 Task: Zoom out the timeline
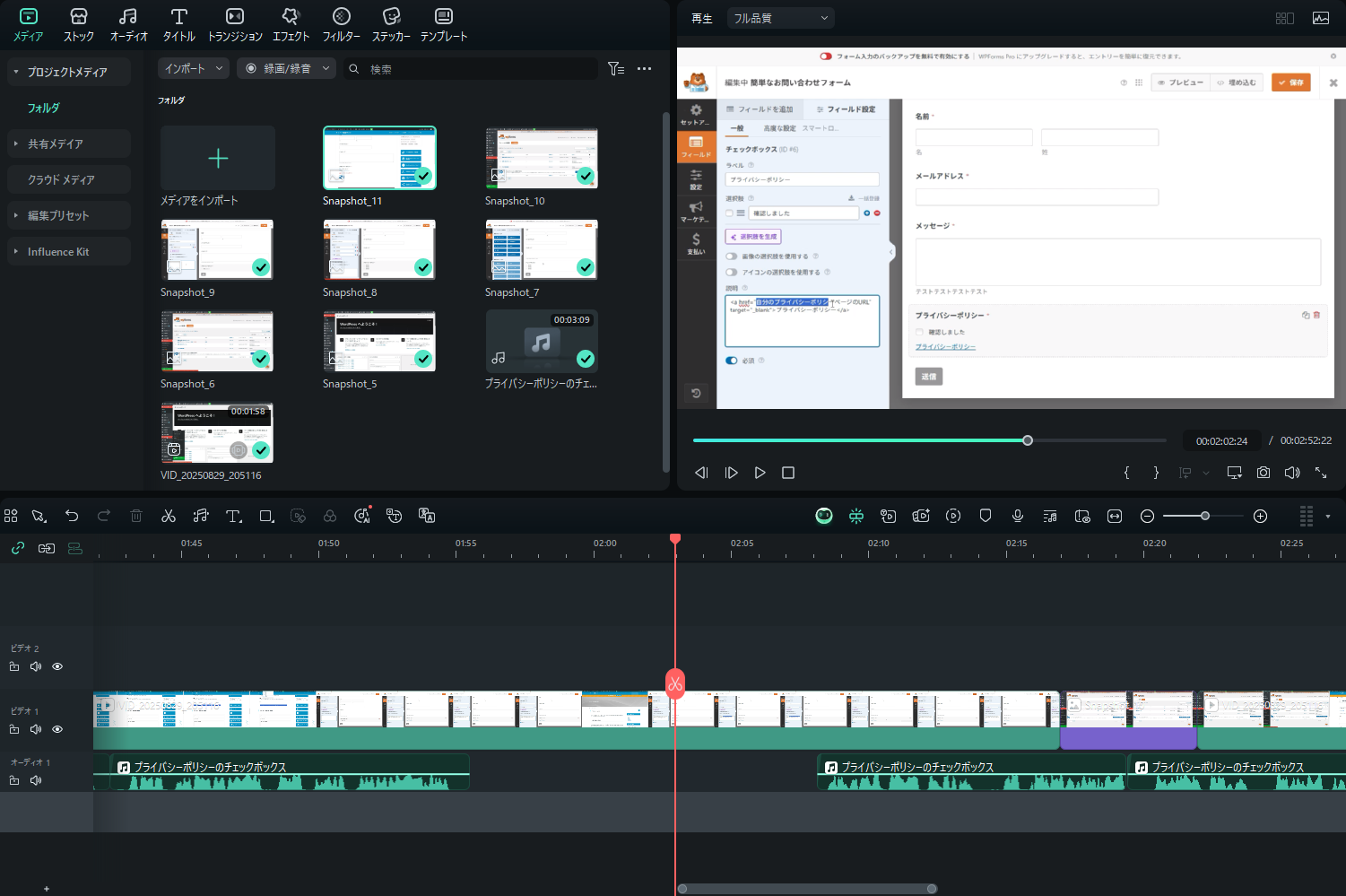(1147, 516)
